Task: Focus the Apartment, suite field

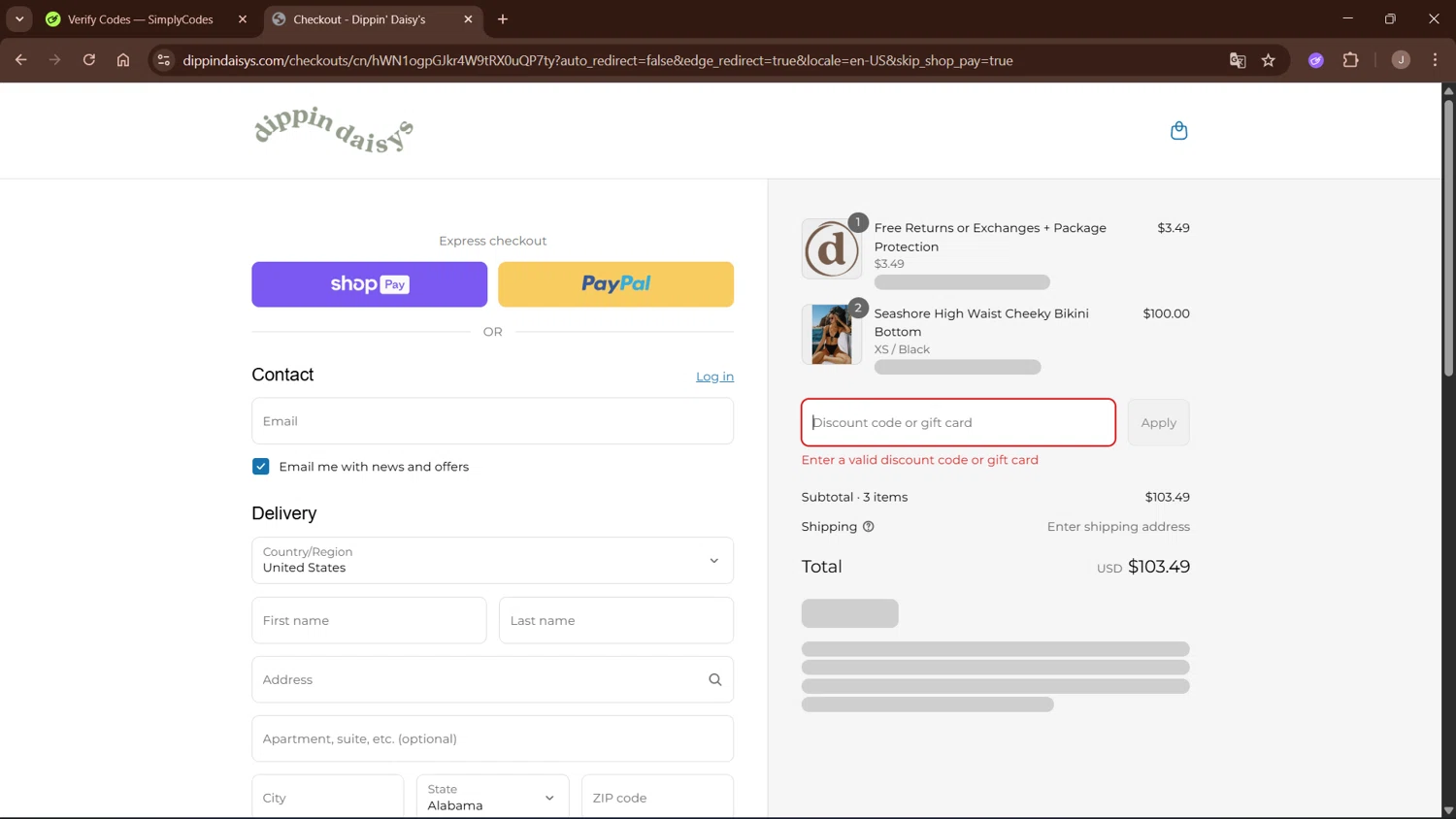Action: [x=492, y=738]
